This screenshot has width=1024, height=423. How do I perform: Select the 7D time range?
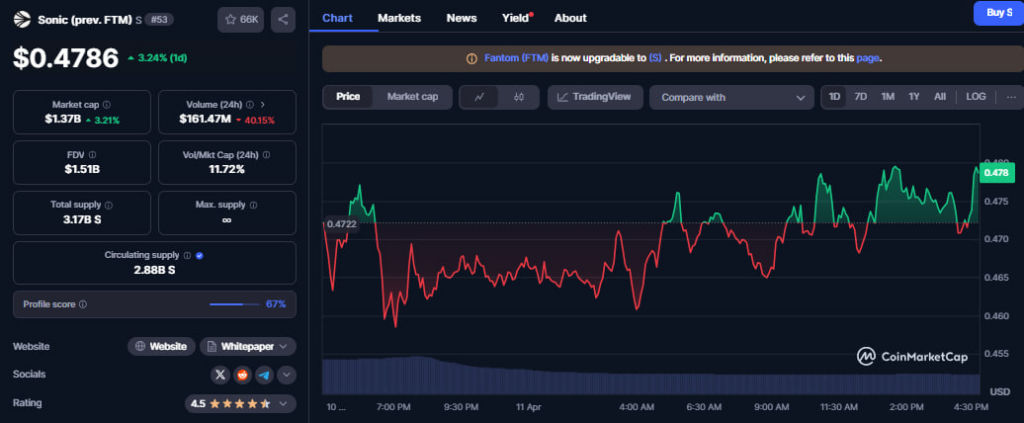click(860, 97)
